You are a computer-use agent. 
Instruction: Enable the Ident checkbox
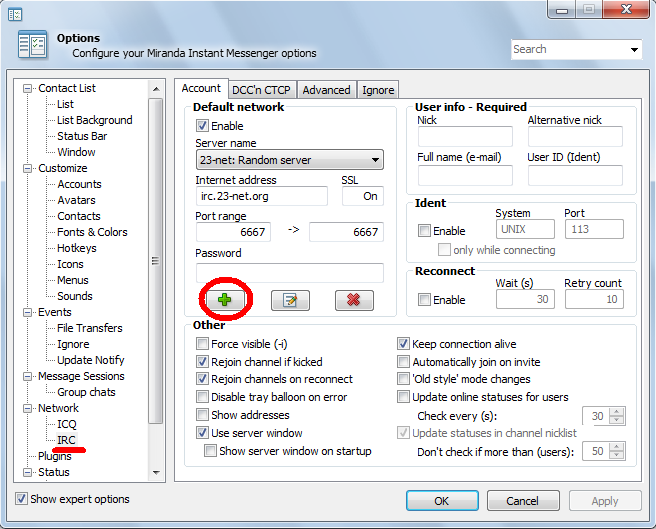(424, 231)
